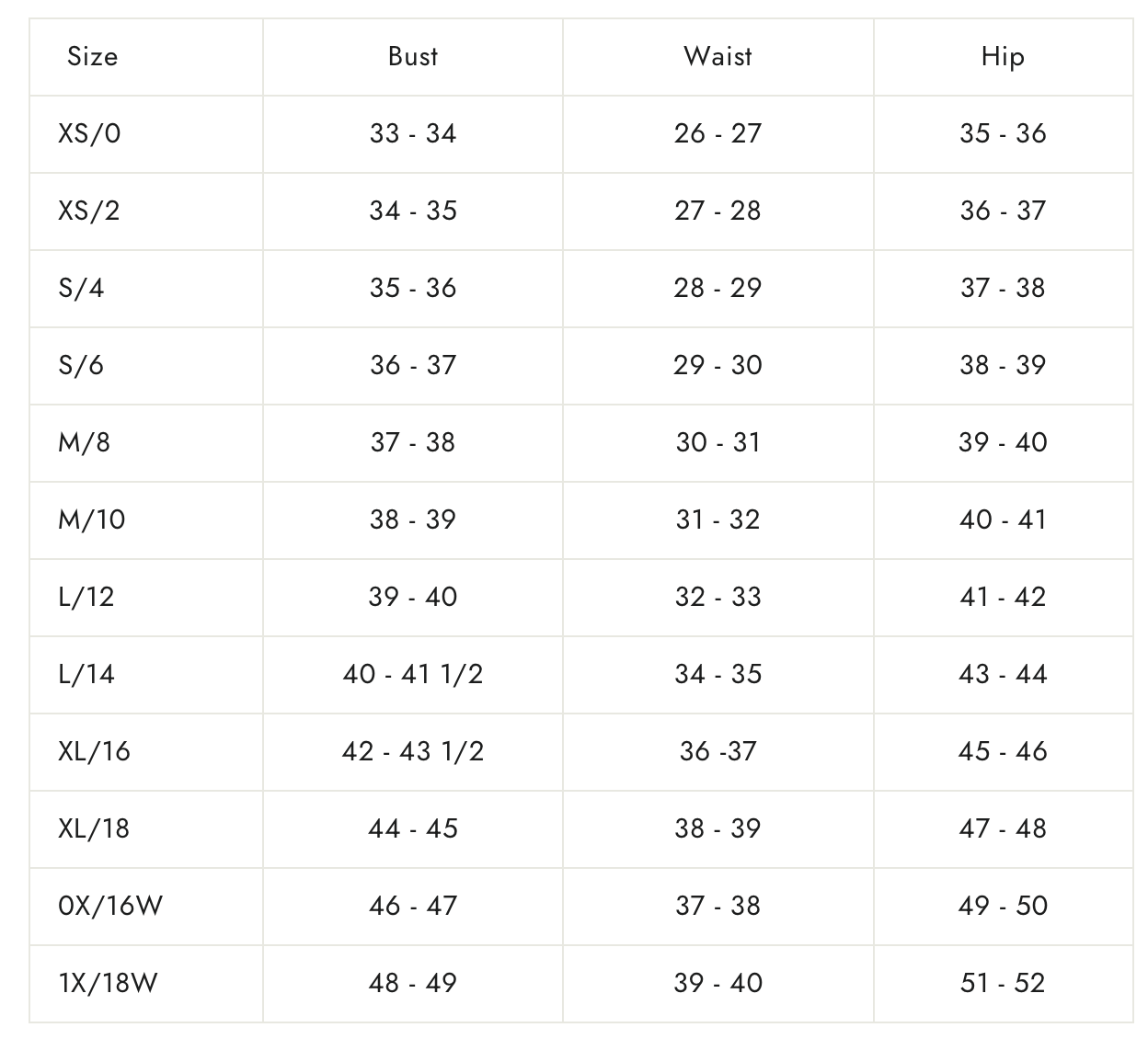Click the M/10 waist value 31 - 32
The width and height of the screenshot is (1148, 1039).
(717, 520)
